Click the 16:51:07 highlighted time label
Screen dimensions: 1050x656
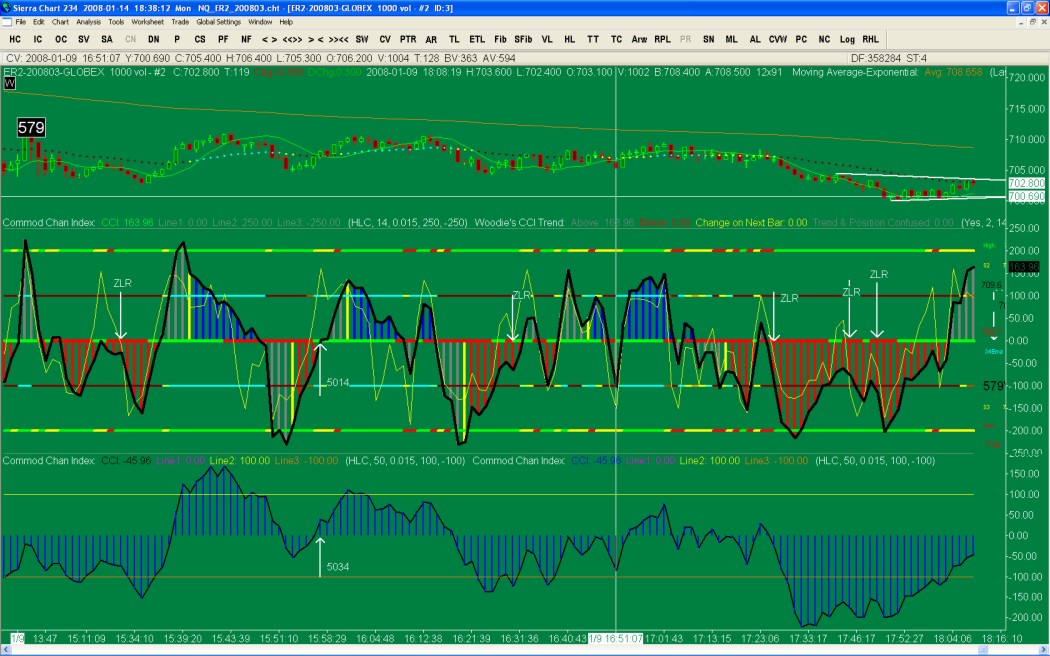pyautogui.click(x=615, y=639)
